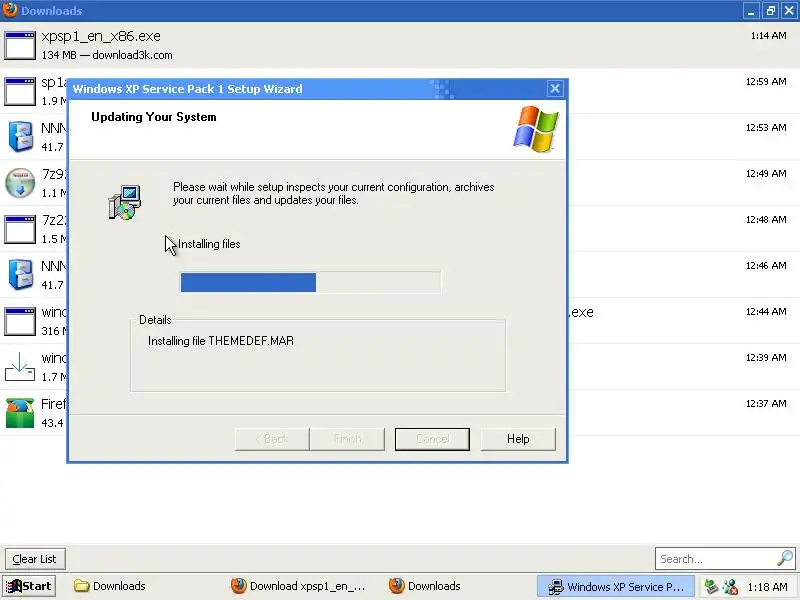Screen dimensions: 800x600
Task: Switch to the Download xpsp1_en_ Firefox taskbar item
Action: (298, 586)
